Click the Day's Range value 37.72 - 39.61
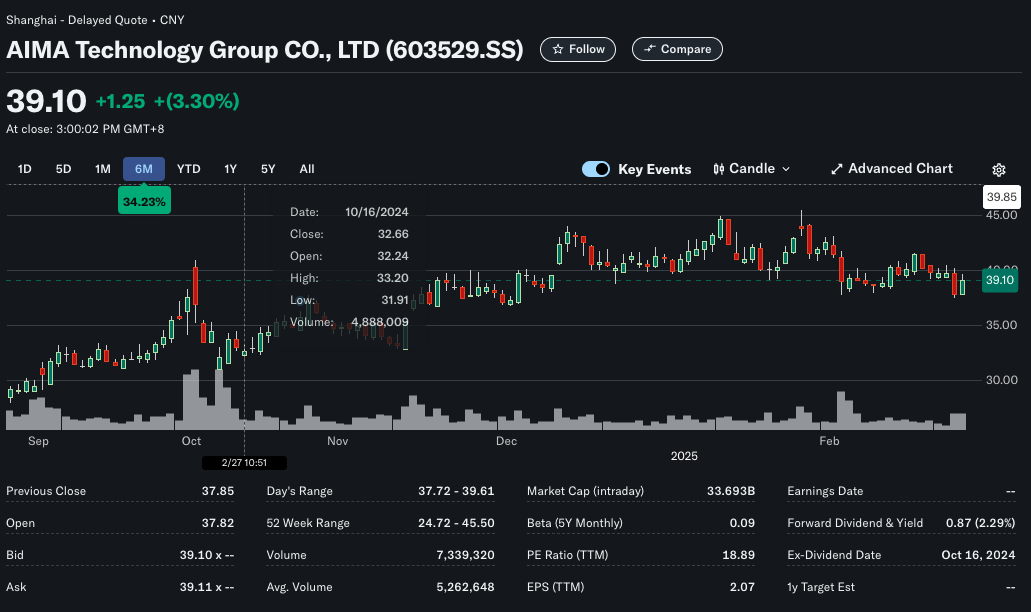The height and width of the screenshot is (612, 1031). click(x=456, y=491)
